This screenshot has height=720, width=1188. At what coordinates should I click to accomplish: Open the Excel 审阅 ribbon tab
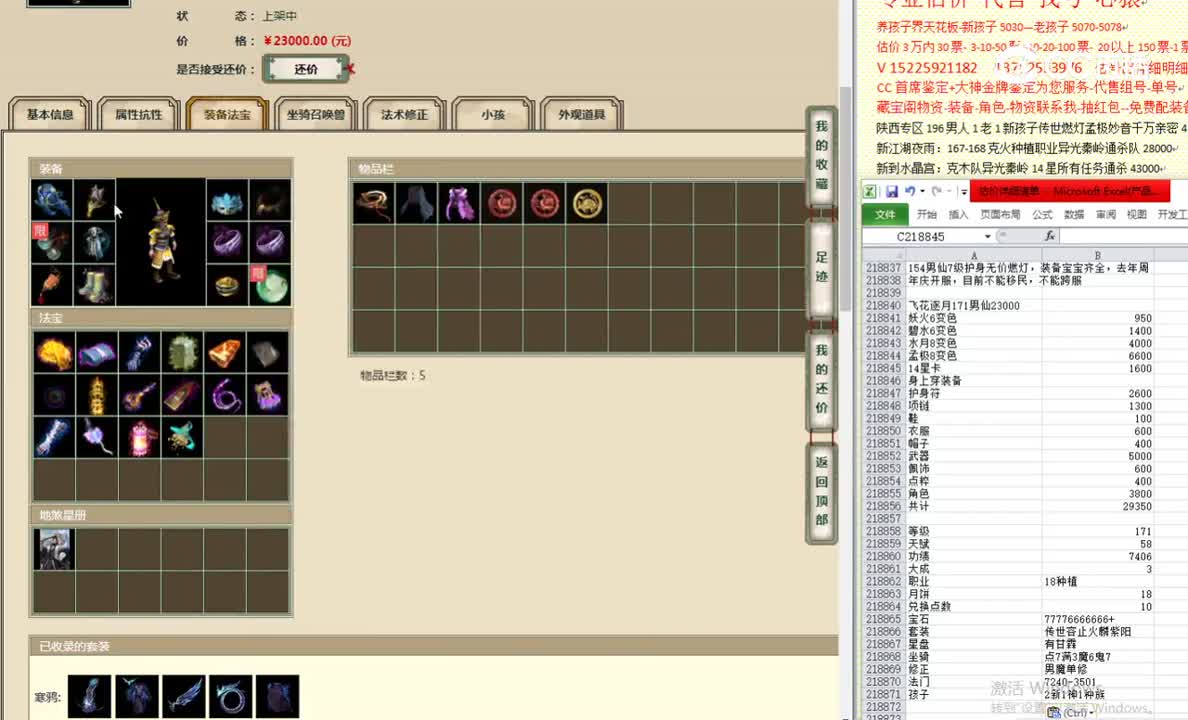(1105, 214)
